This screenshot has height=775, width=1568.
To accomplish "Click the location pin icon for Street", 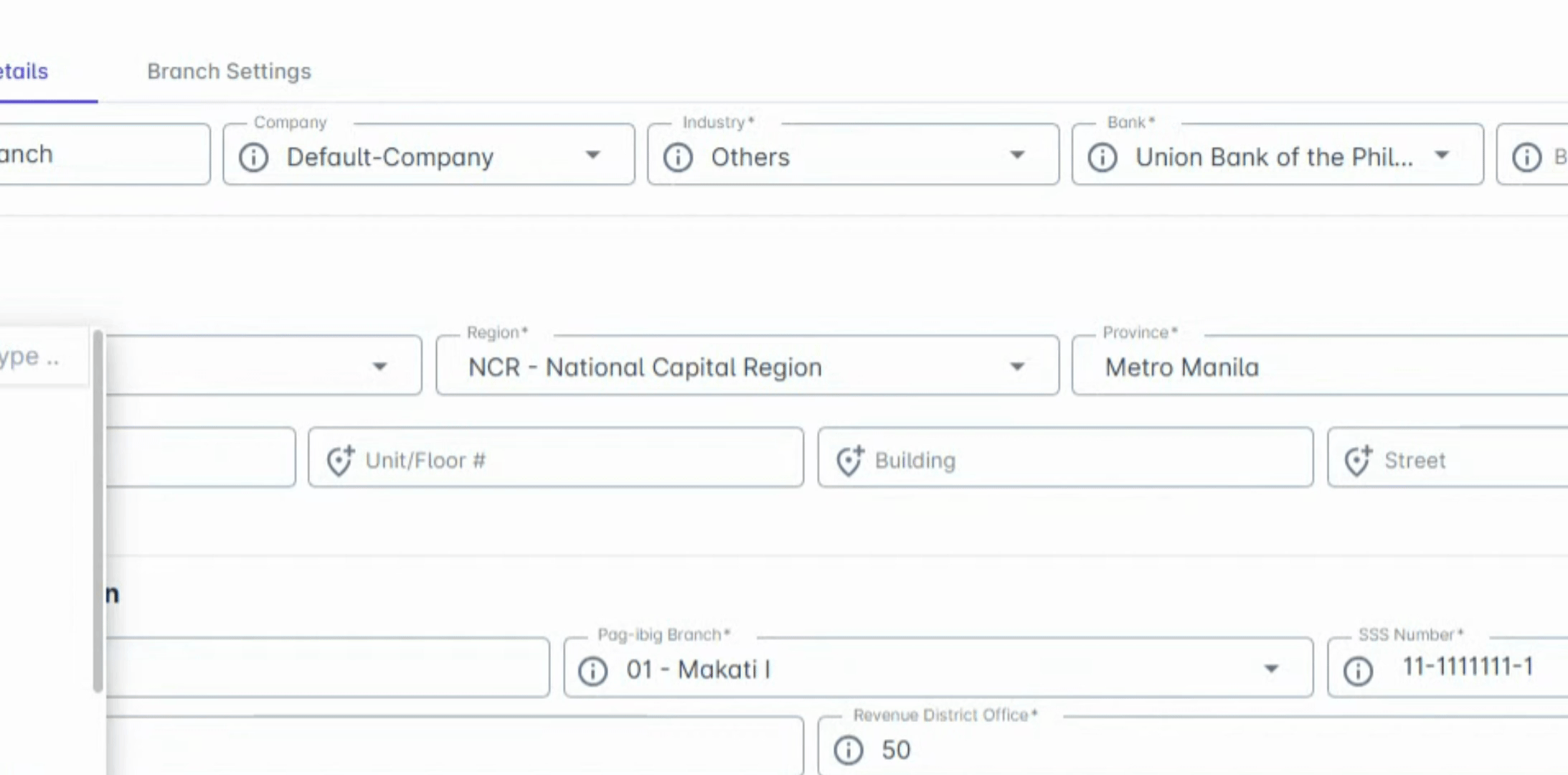I will 1358,460.
